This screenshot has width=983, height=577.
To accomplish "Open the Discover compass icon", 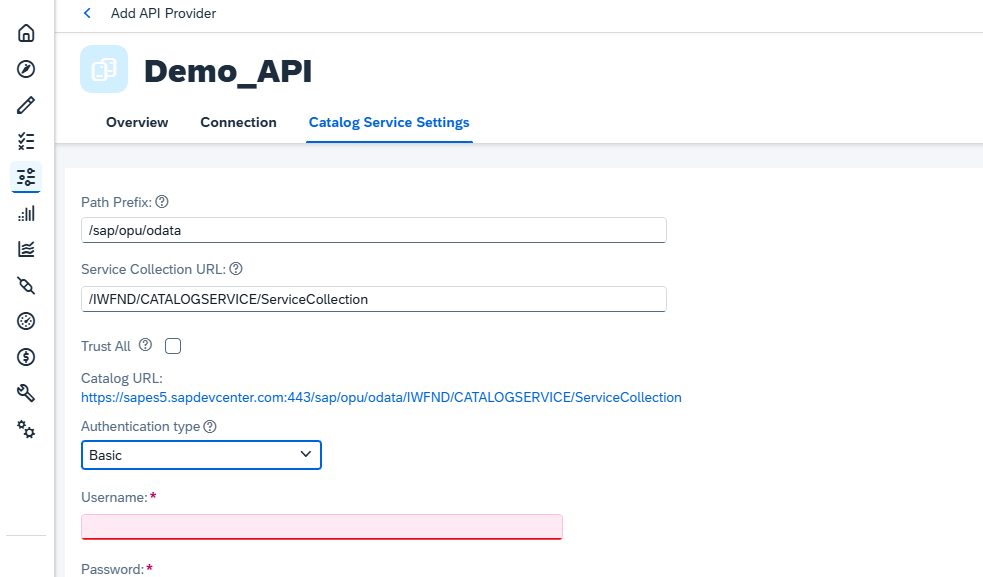I will [x=26, y=69].
